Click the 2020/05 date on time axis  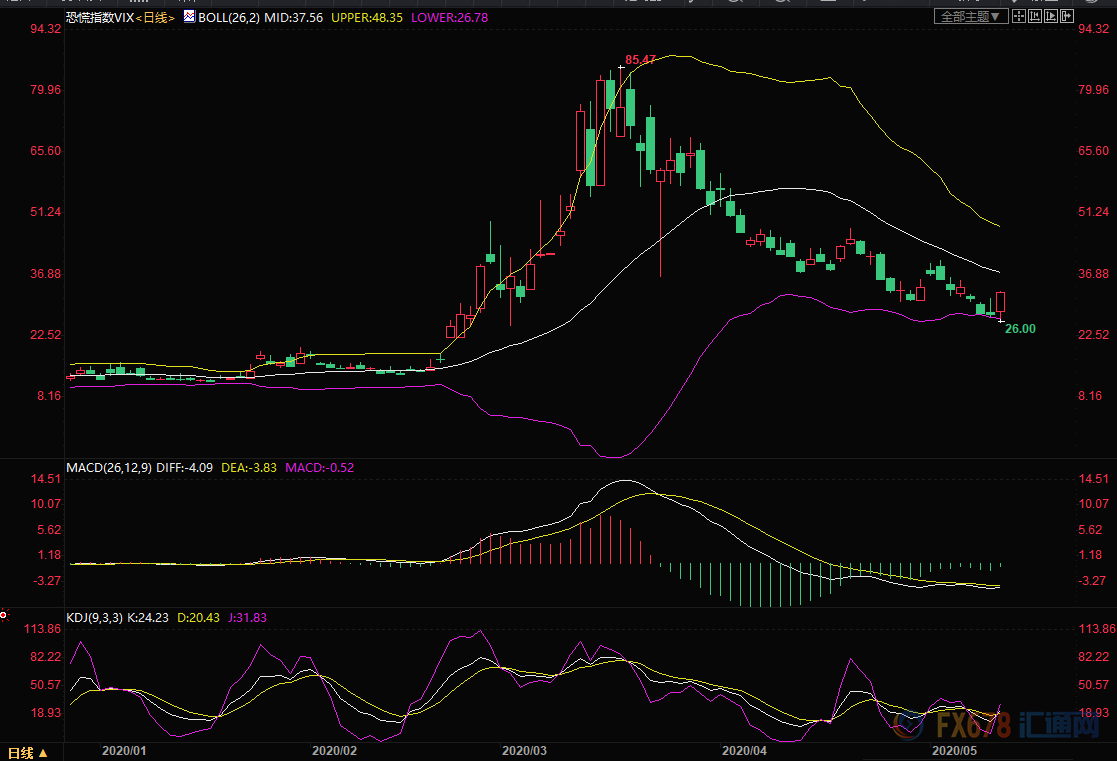[955, 749]
